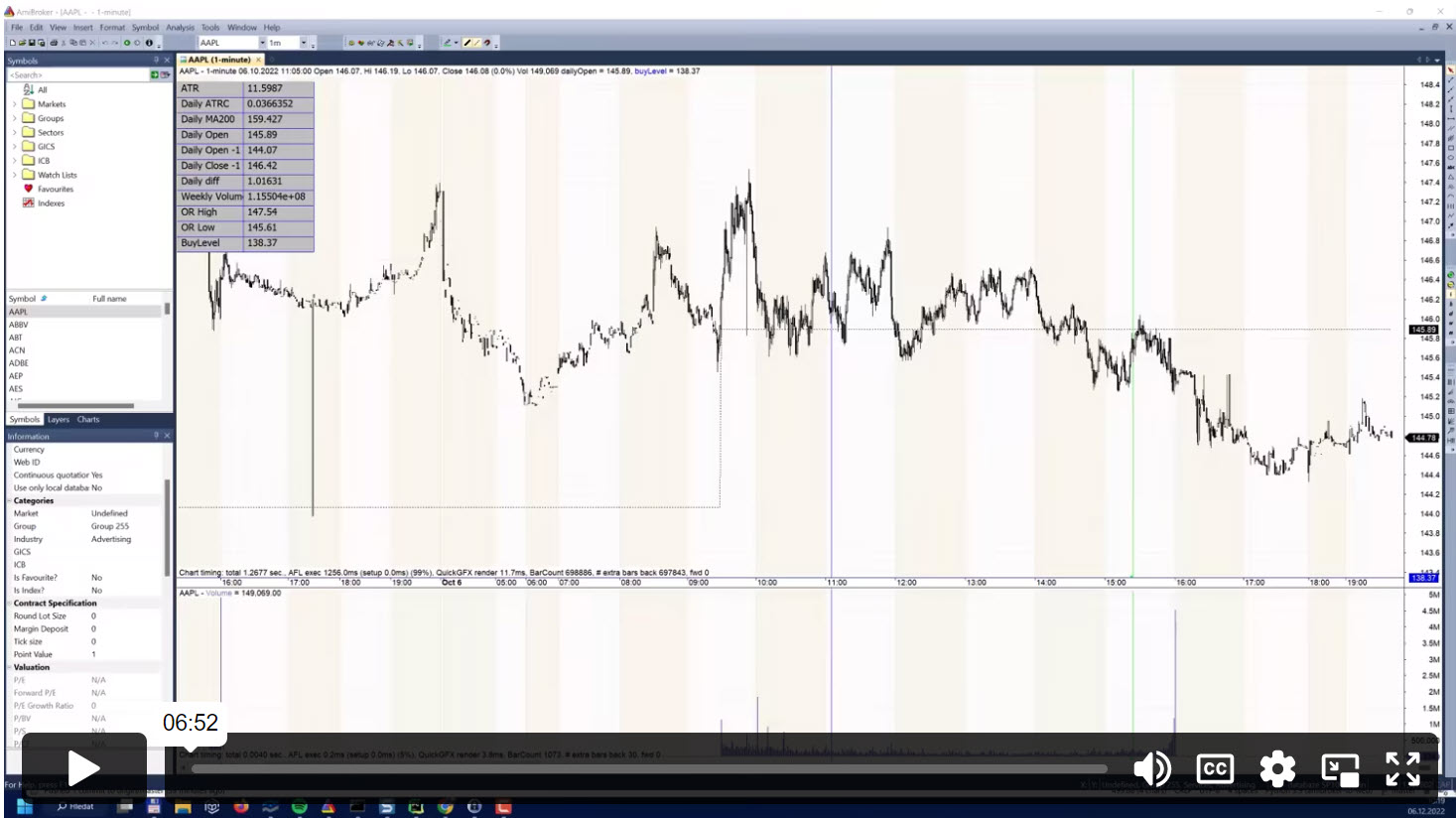
Task: Click the green arrow button beside Search
Action: point(154,74)
